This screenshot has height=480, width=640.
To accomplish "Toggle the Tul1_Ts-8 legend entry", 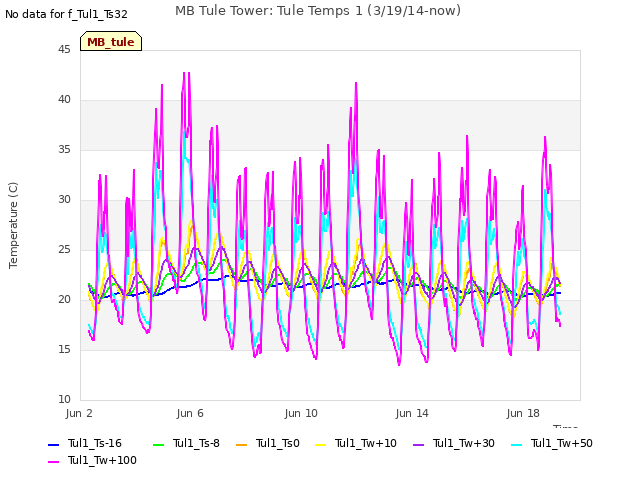I will click(x=187, y=443).
